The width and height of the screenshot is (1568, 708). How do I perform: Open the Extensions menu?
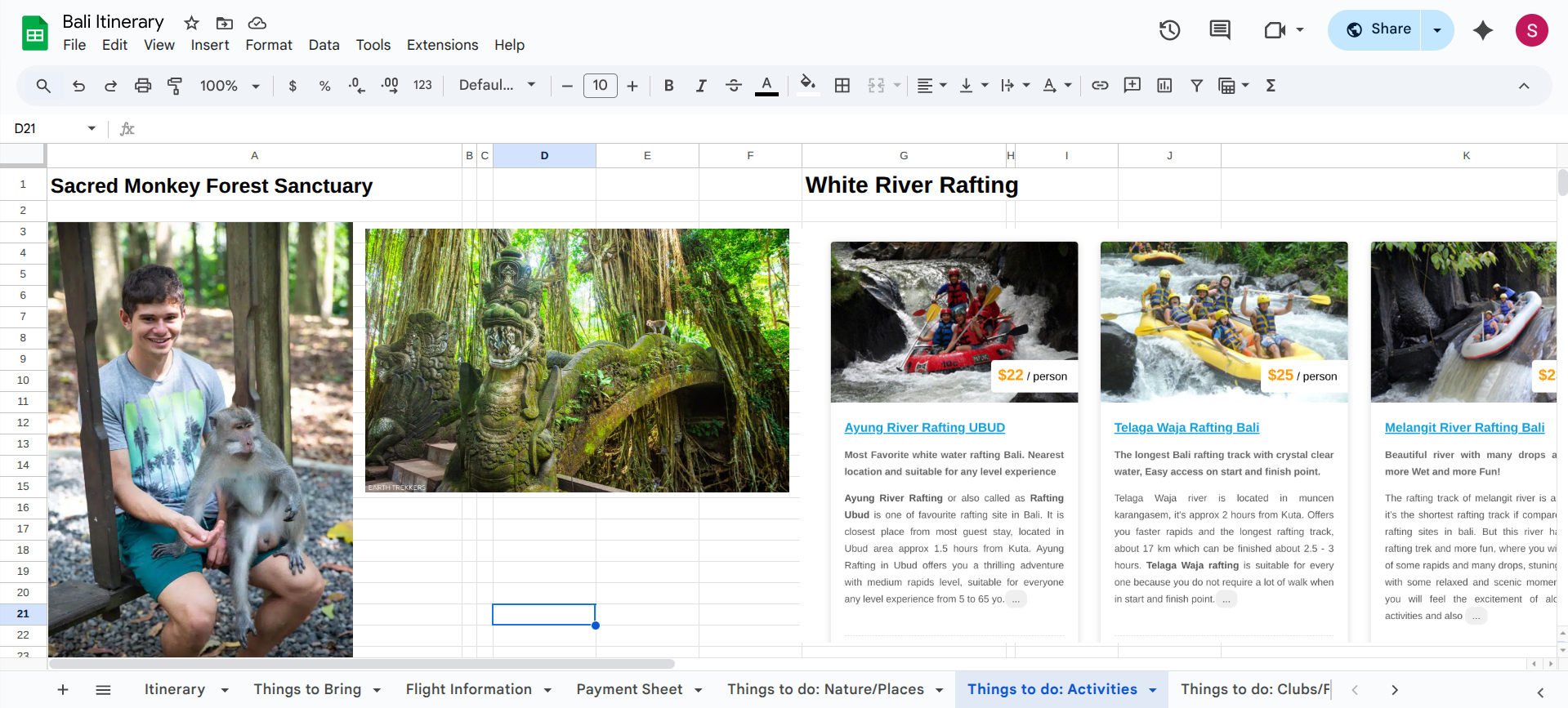(x=442, y=45)
